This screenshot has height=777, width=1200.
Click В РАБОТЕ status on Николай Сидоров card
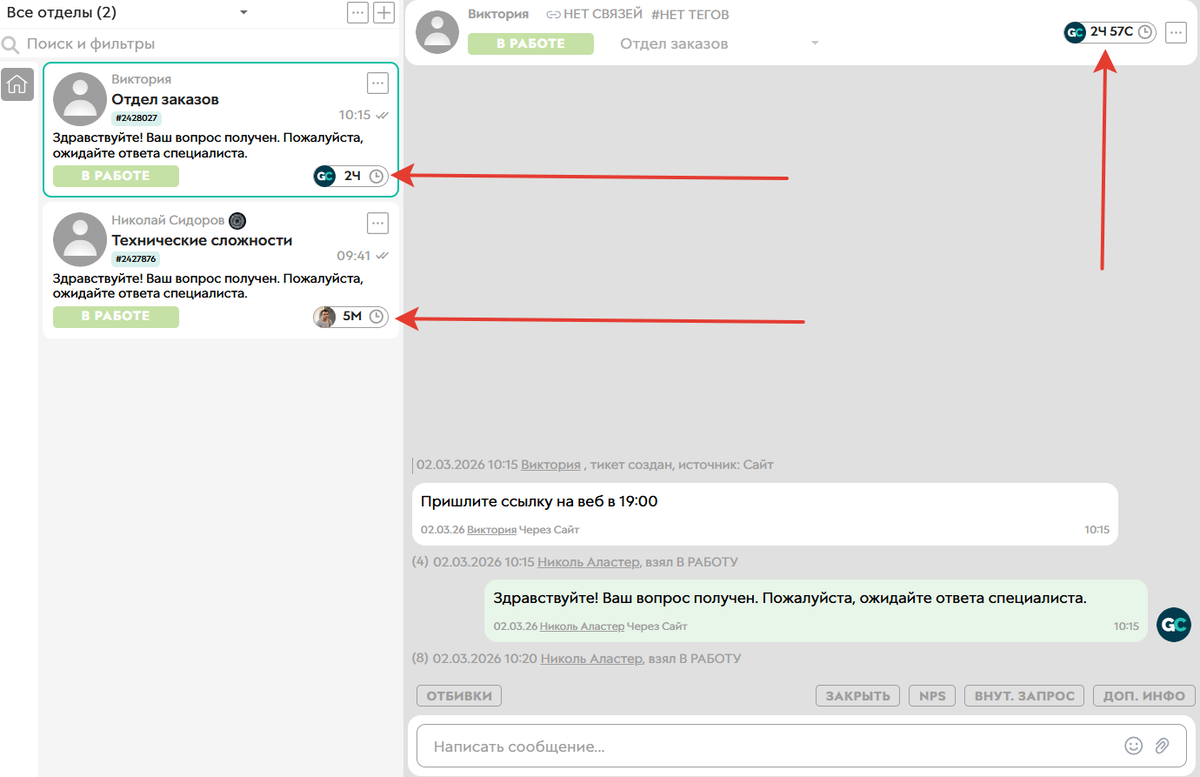click(x=116, y=317)
